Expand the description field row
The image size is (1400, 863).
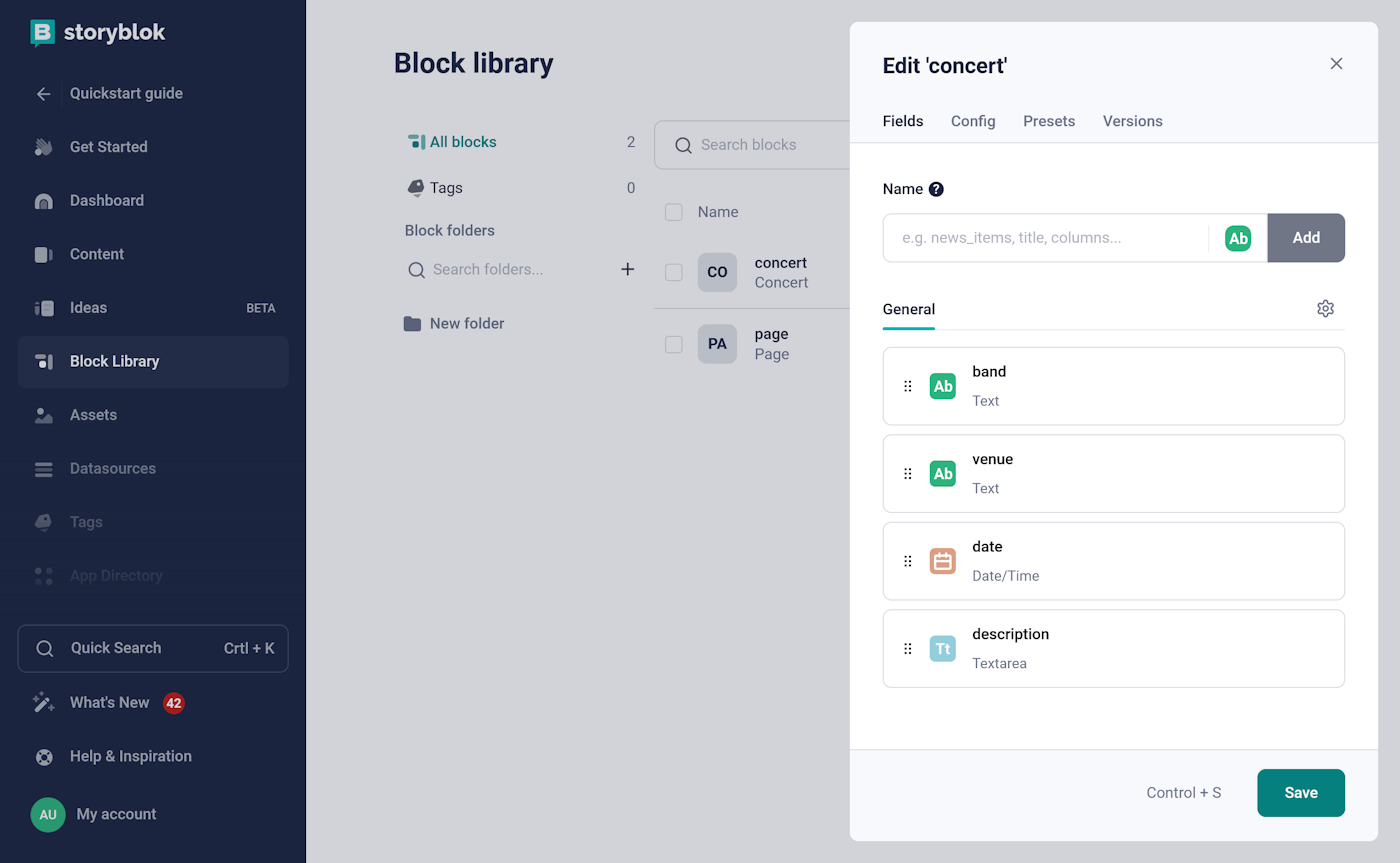(x=1113, y=648)
